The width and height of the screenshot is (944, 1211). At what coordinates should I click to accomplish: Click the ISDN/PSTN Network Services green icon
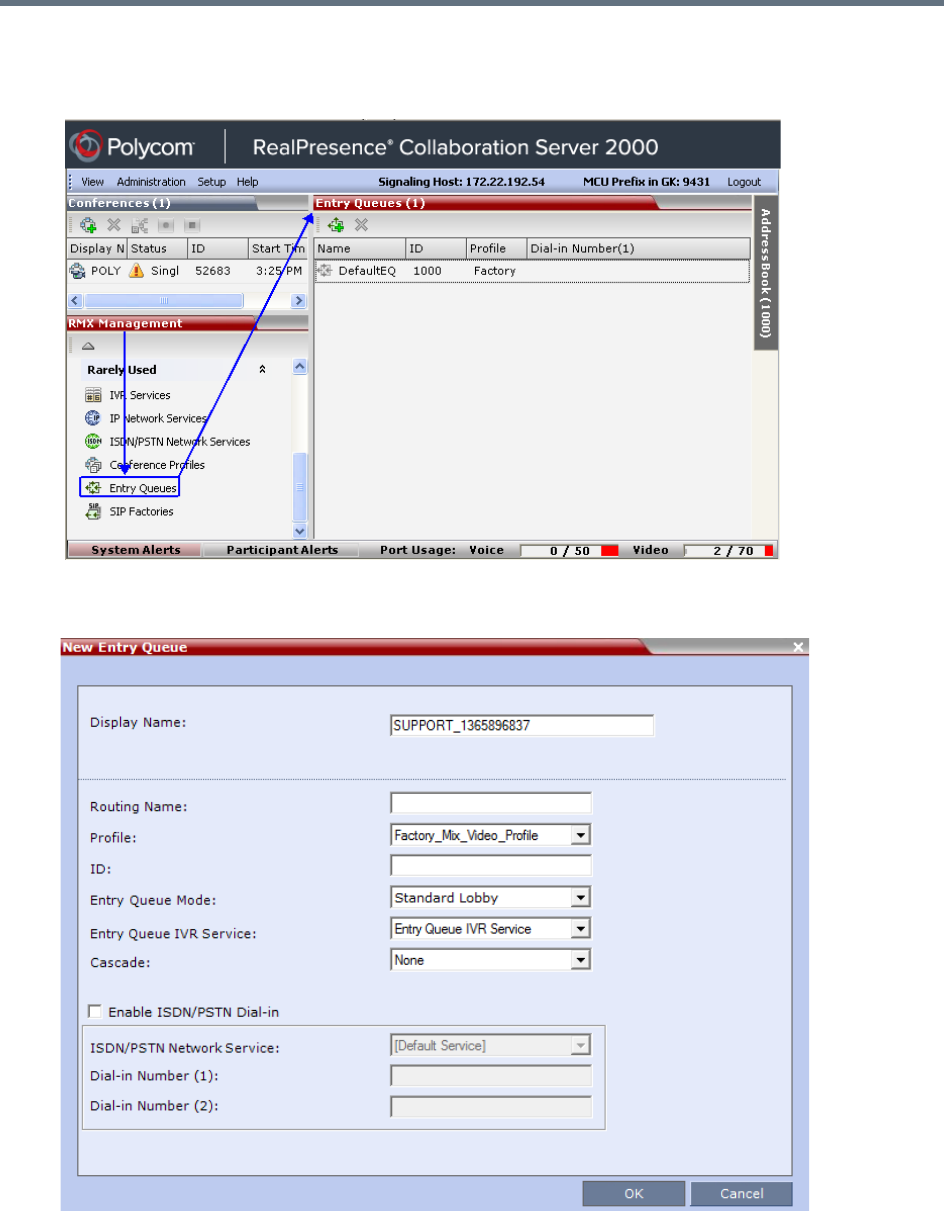pyautogui.click(x=93, y=441)
